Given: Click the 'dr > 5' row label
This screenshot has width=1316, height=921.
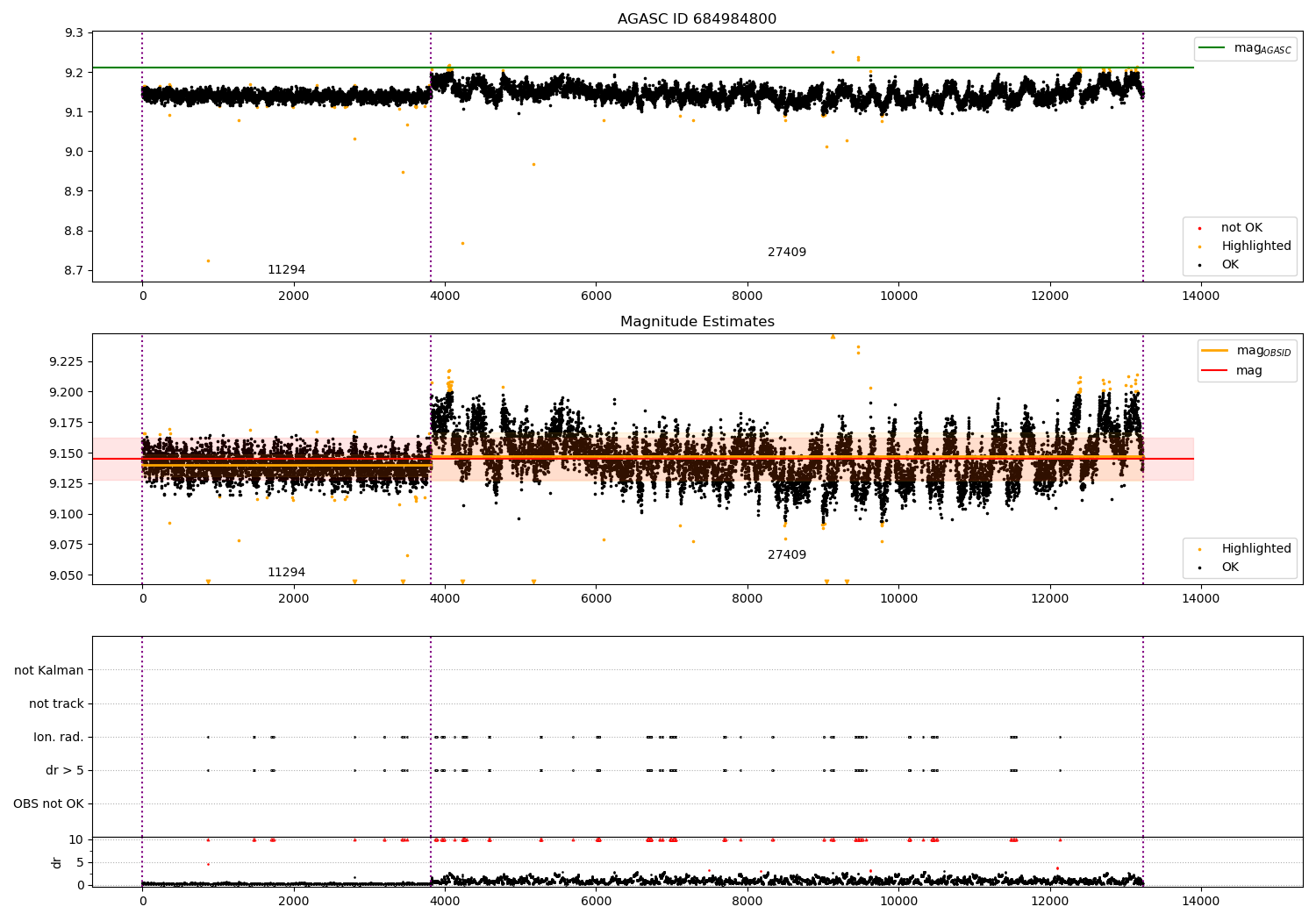Looking at the screenshot, I should pyautogui.click(x=65, y=771).
